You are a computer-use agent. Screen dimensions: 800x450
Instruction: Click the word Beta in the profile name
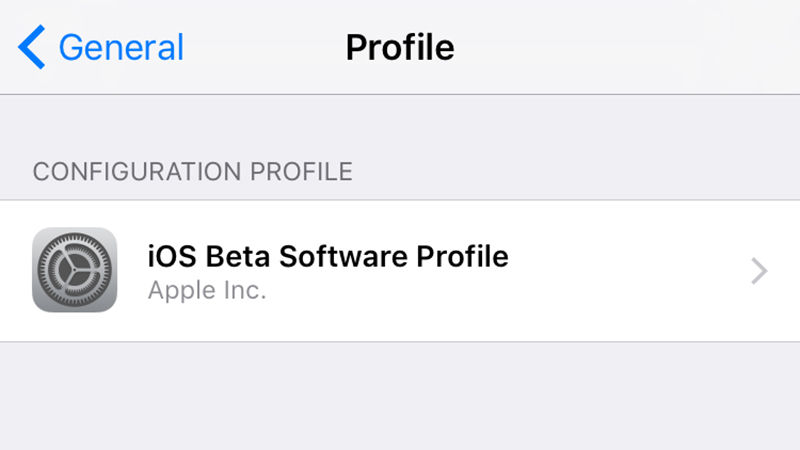(x=238, y=256)
